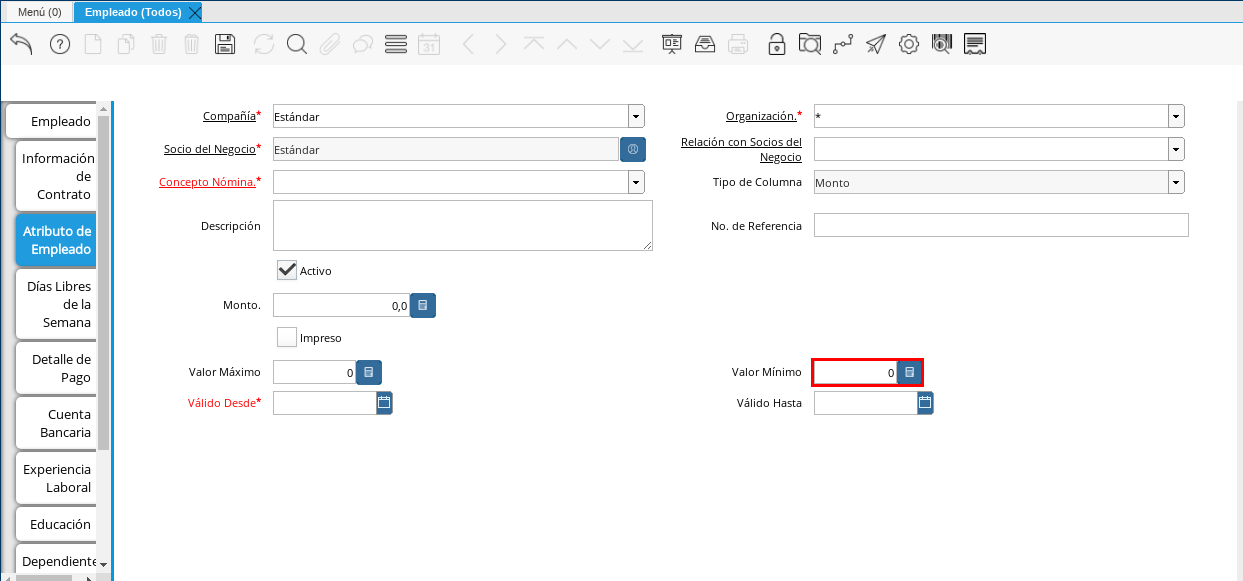The image size is (1243, 581).
Task: Expand the Concepto Nómina dropdown
Action: (x=636, y=182)
